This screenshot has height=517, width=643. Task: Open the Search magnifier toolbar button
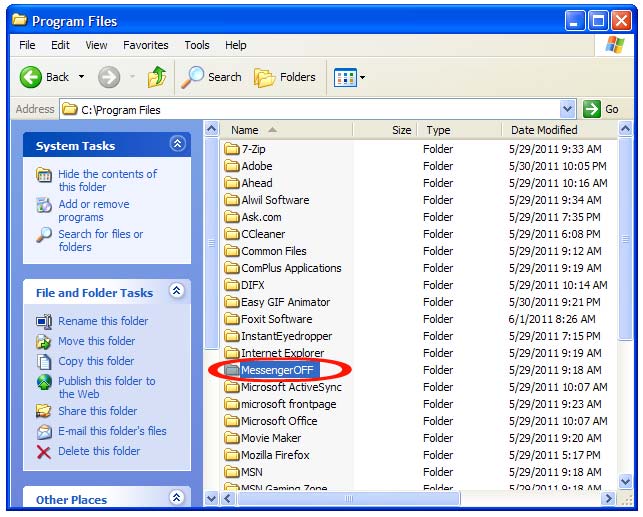point(212,77)
